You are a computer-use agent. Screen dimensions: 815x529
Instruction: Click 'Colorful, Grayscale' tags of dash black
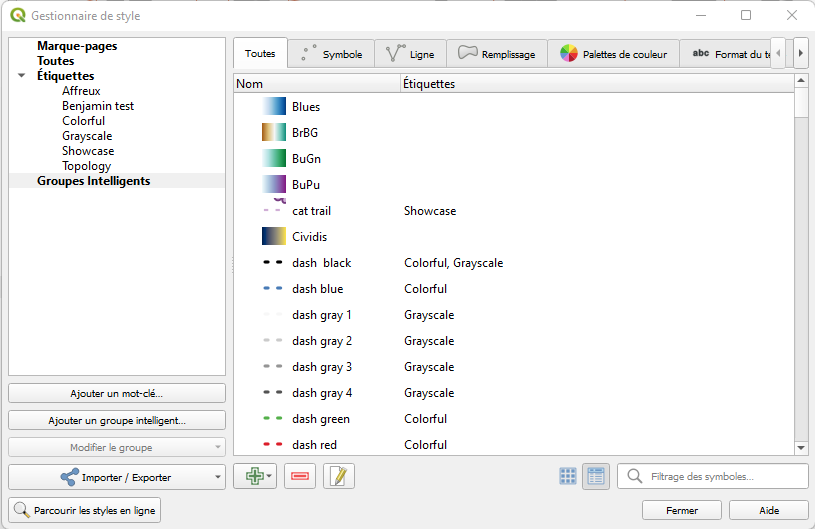point(453,262)
